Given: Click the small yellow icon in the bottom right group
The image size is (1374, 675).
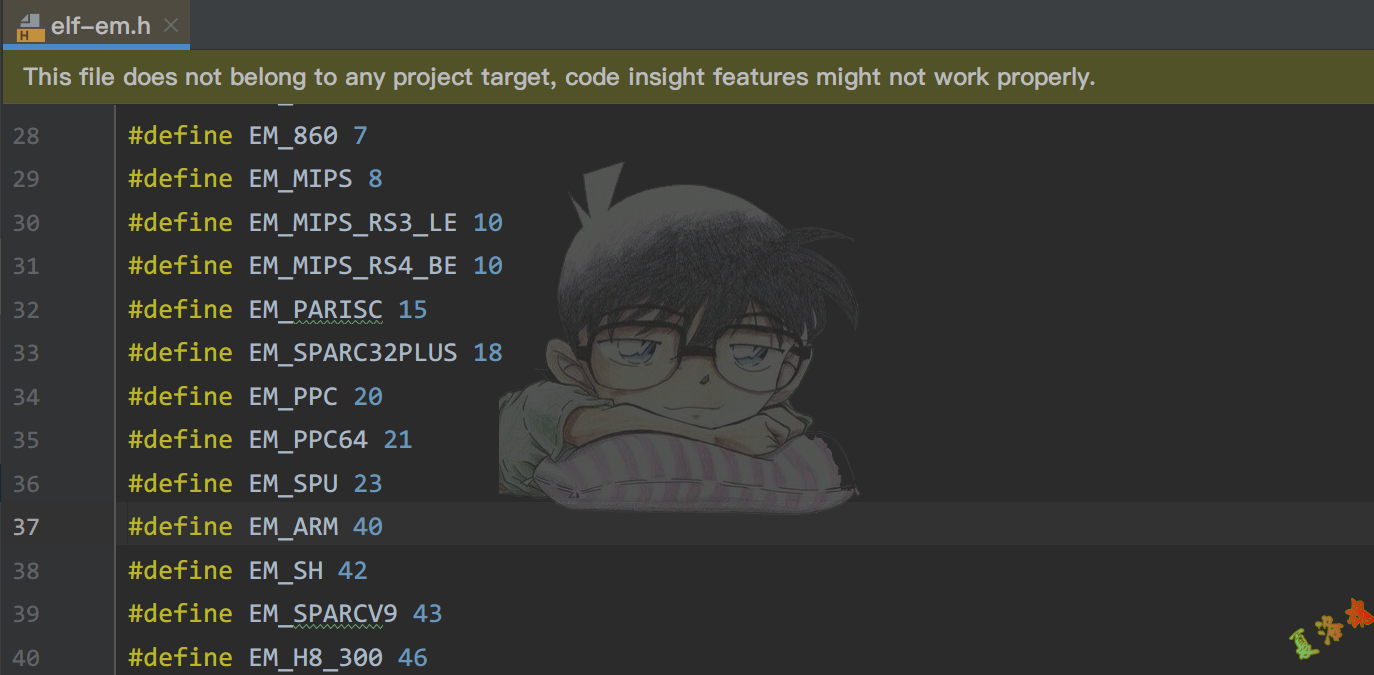Looking at the screenshot, I should click(x=1329, y=628).
